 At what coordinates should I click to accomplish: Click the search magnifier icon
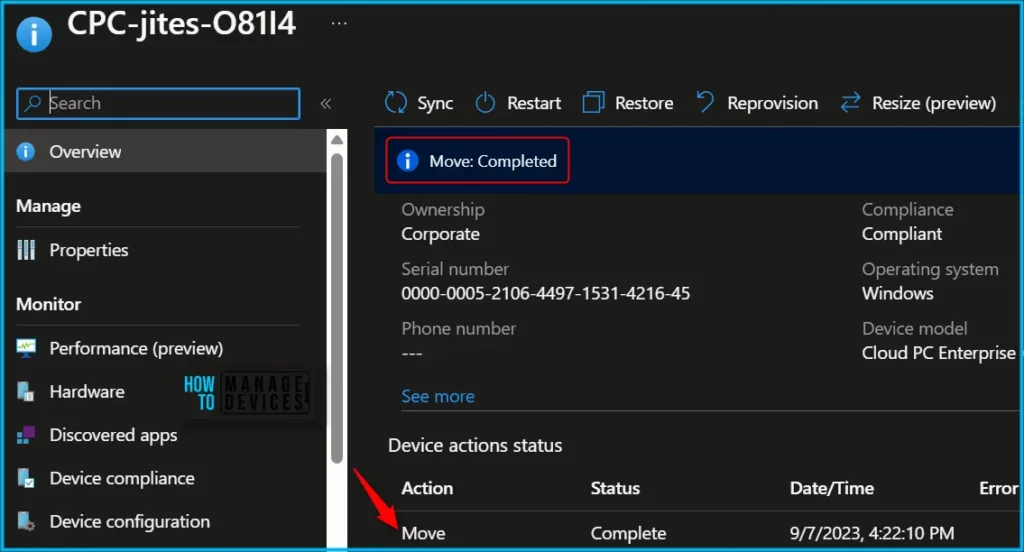(x=33, y=103)
